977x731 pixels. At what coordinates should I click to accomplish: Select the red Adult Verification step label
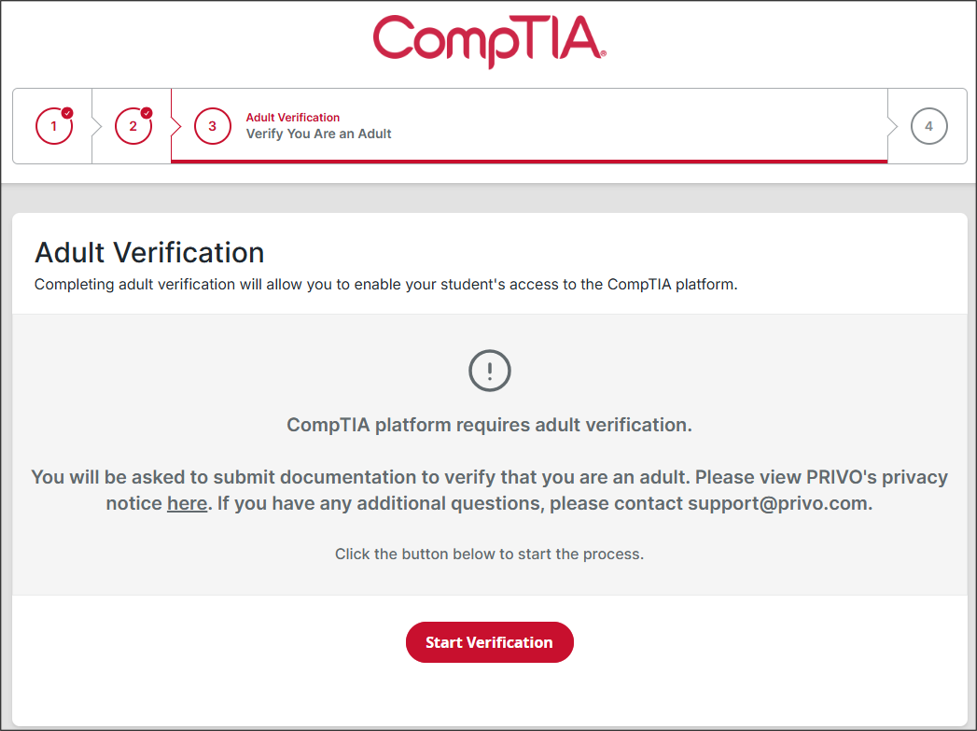coord(293,117)
